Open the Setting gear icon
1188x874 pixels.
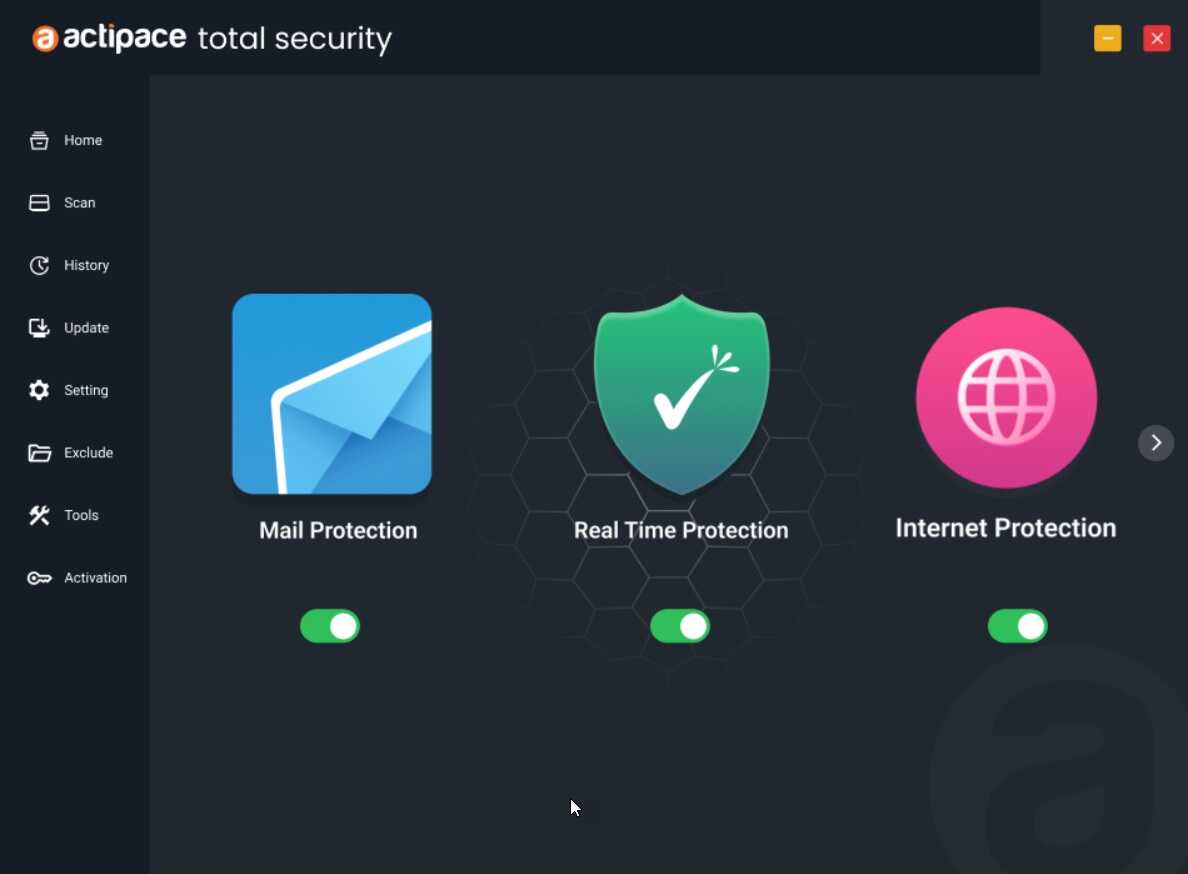[39, 390]
